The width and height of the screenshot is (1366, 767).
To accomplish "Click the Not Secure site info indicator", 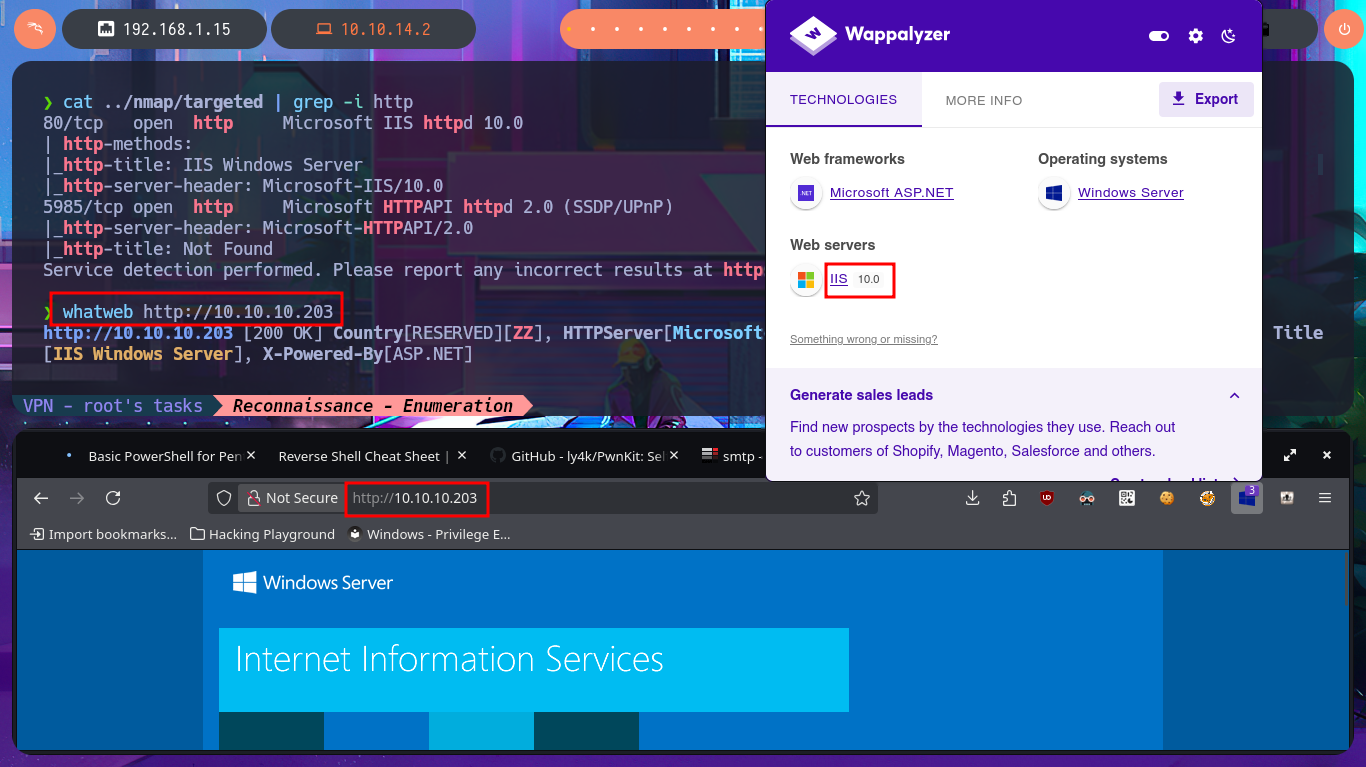I will tap(291, 498).
